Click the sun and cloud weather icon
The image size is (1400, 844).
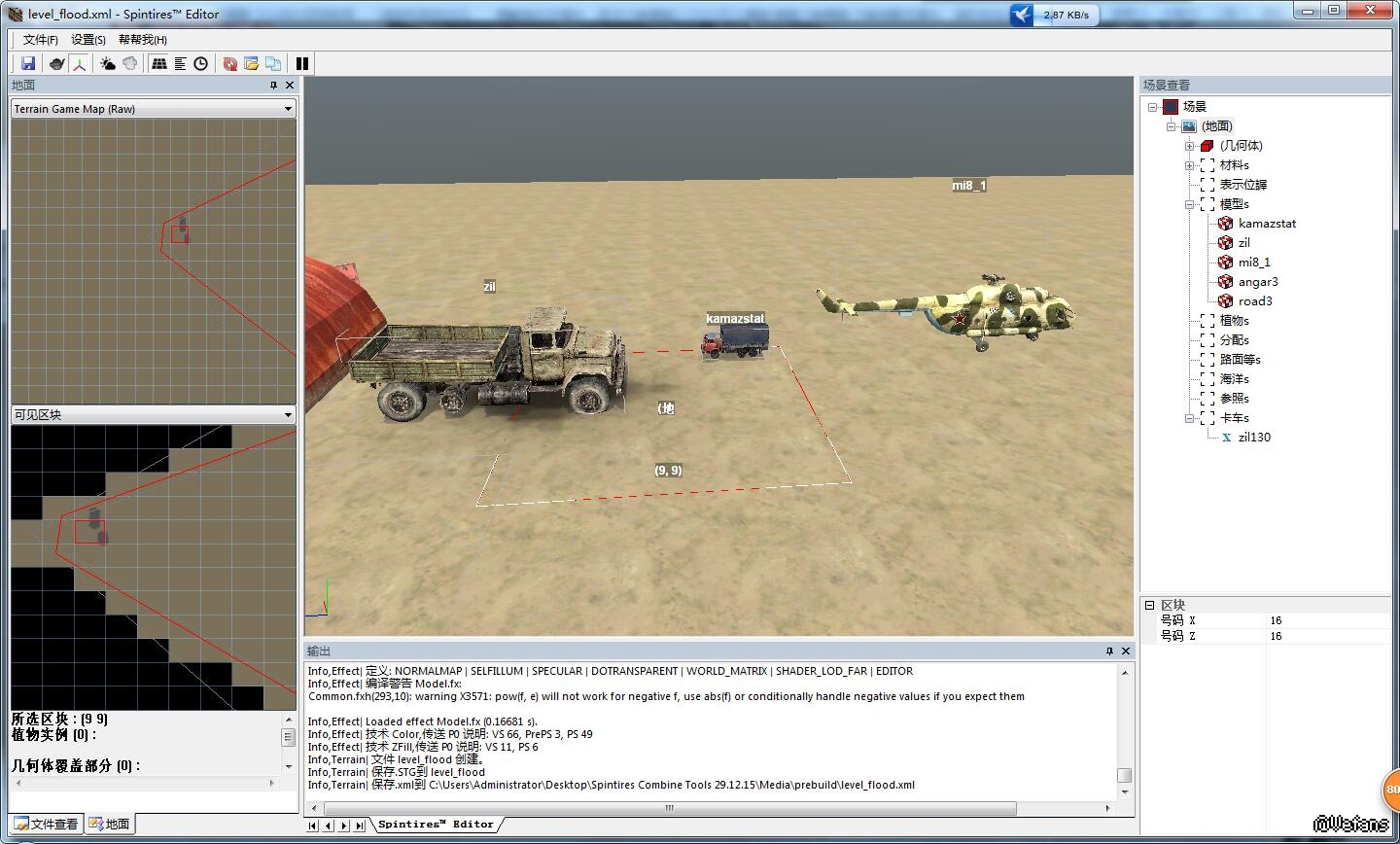click(108, 63)
